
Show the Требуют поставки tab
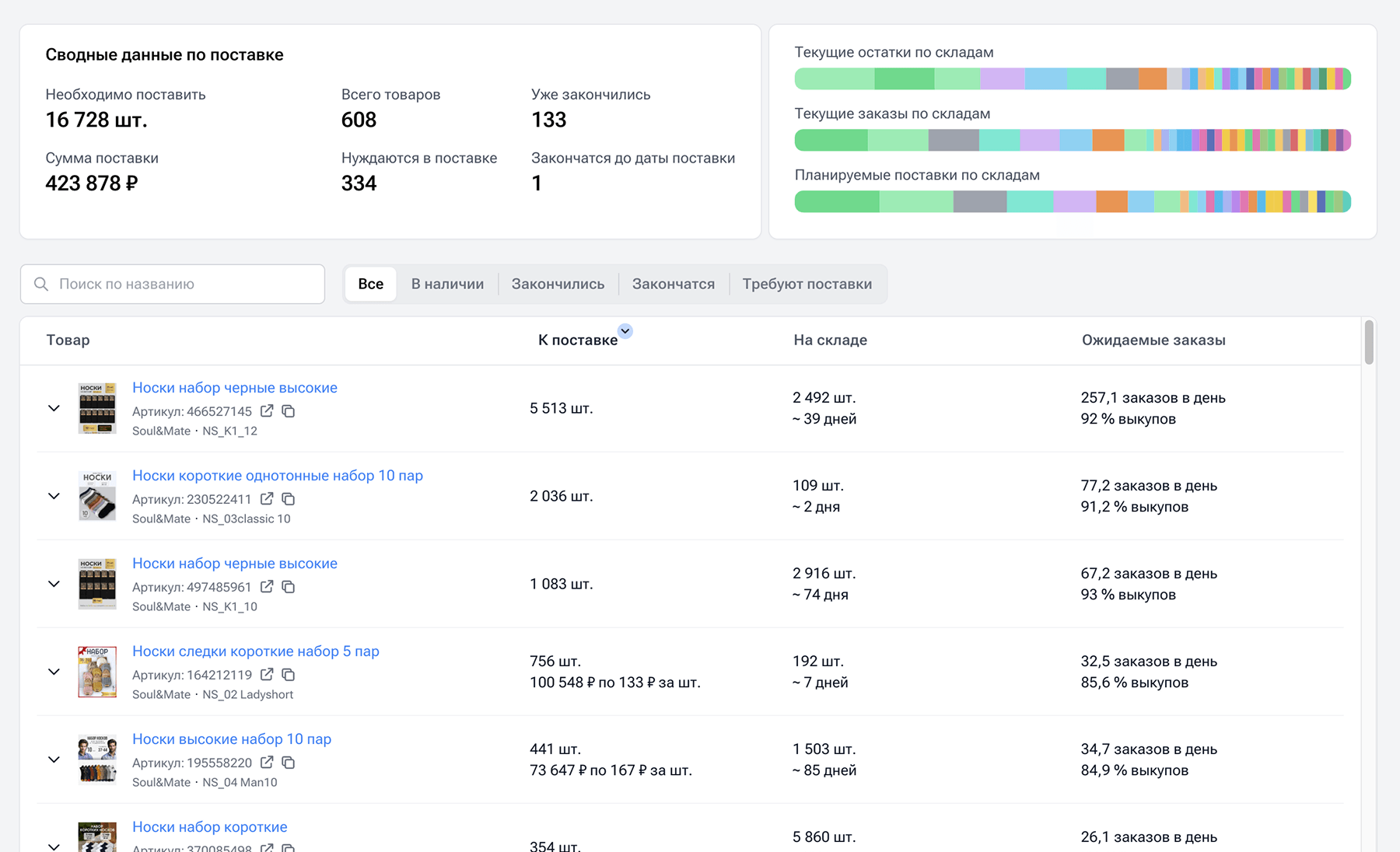[807, 284]
